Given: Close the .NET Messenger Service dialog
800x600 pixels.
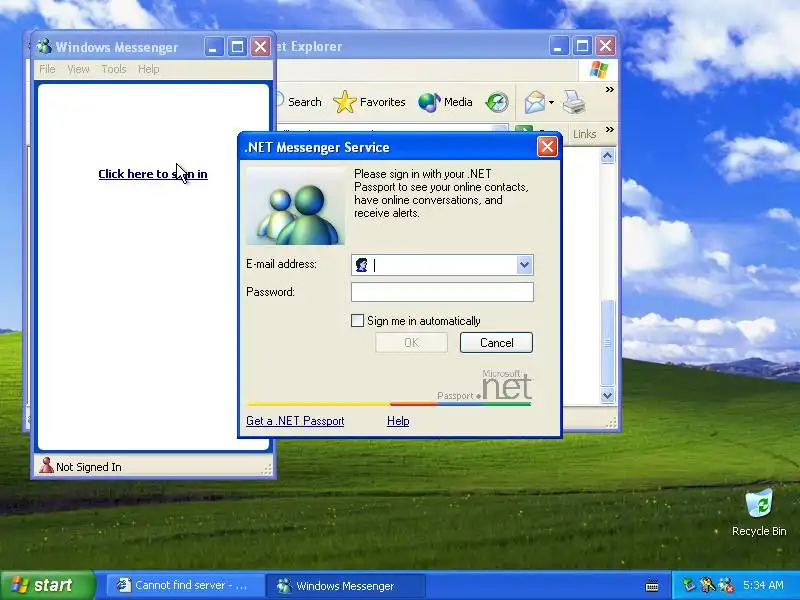Looking at the screenshot, I should coord(547,147).
